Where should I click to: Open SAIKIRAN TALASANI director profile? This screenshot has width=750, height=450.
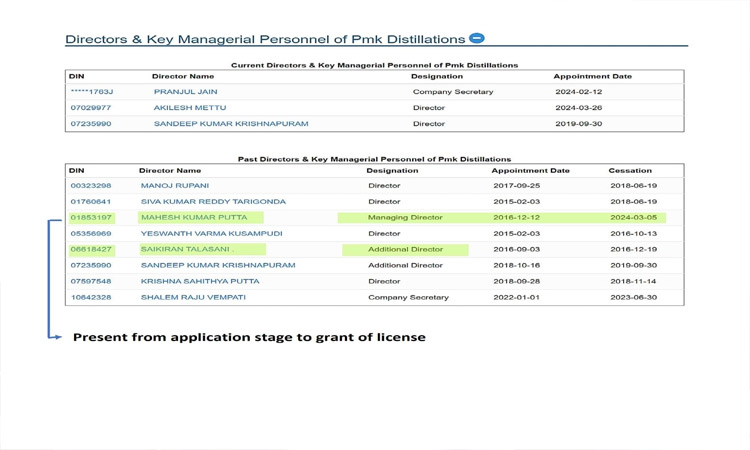point(186,249)
